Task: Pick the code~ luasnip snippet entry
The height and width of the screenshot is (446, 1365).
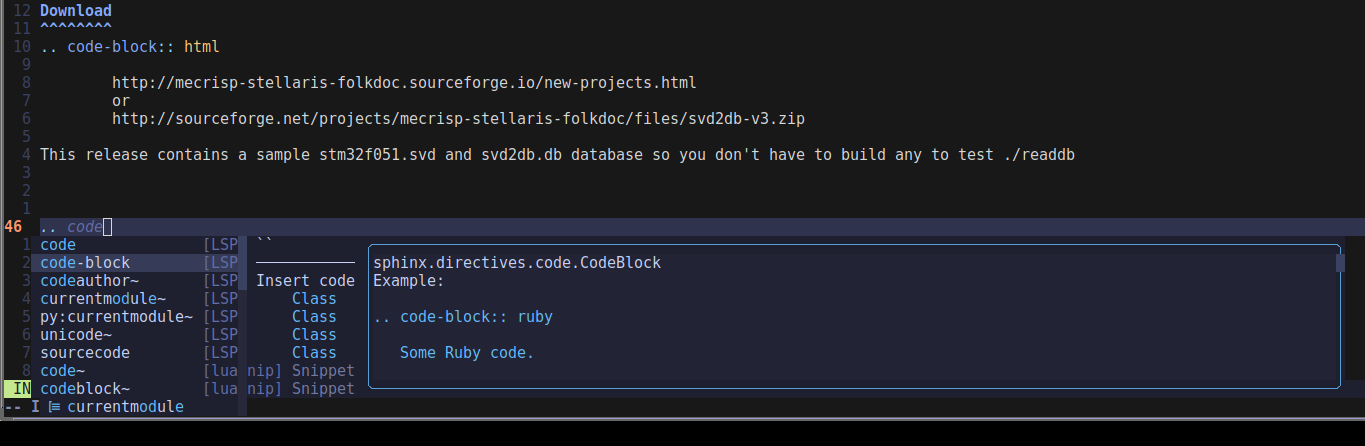Action: (x=62, y=371)
